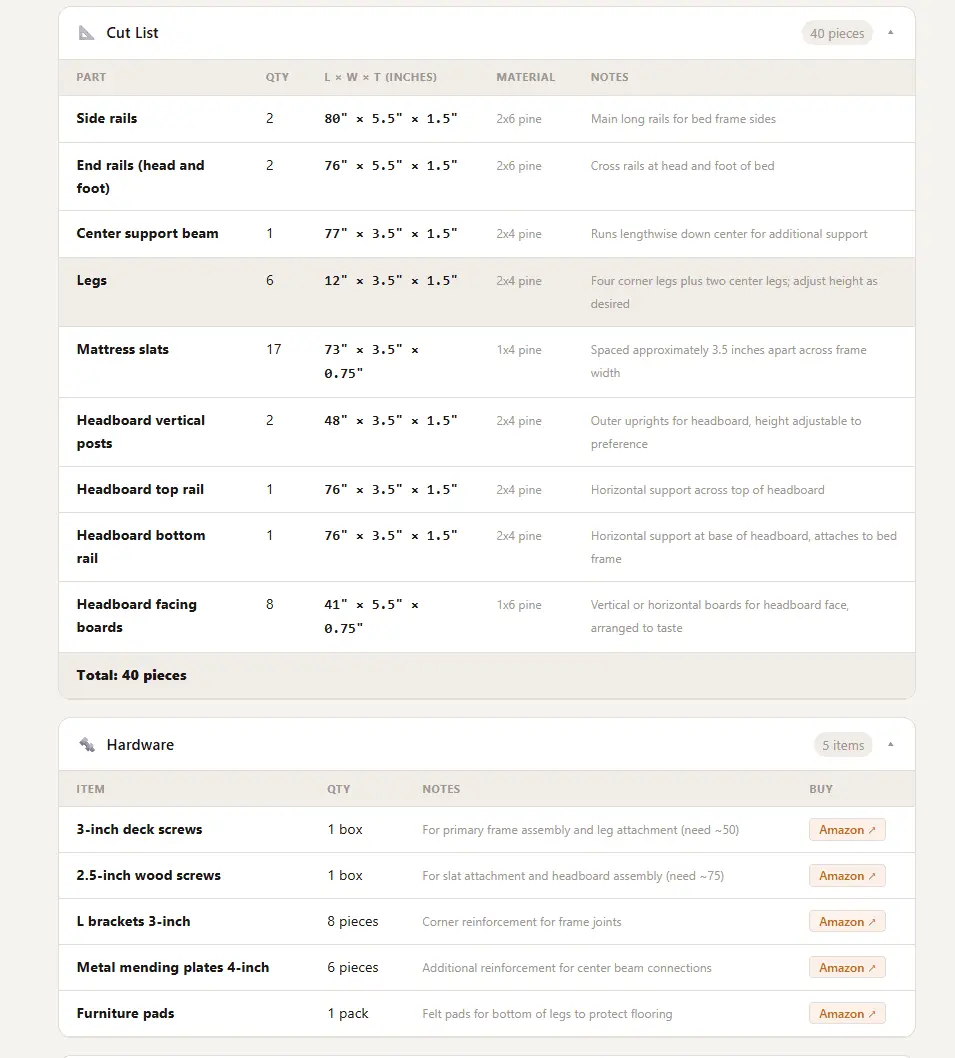Click the 48" × 3.5" × 1.5" dimension
This screenshot has height=1058, width=955.
(x=391, y=420)
